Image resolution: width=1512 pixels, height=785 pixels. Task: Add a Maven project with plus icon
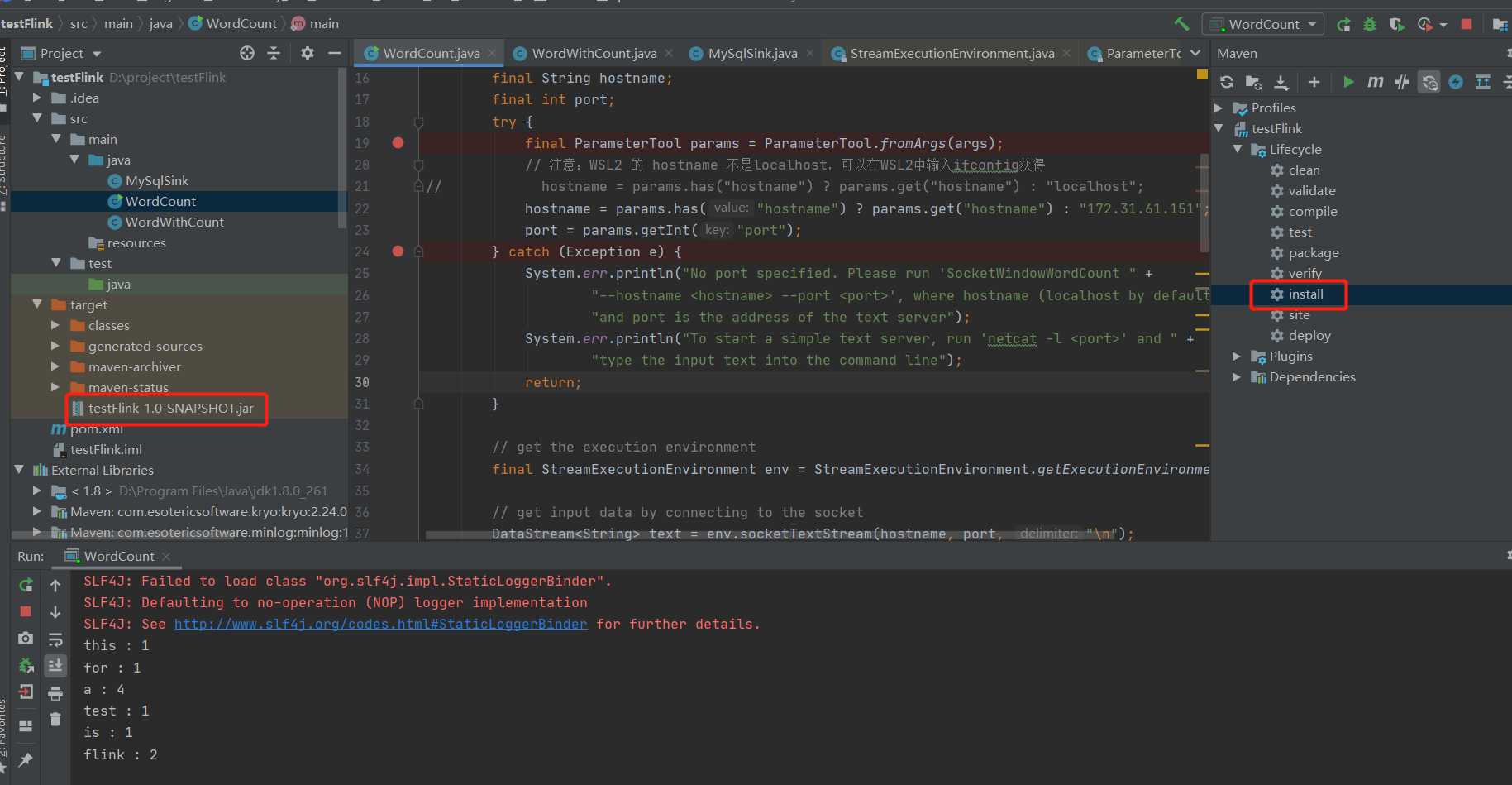1314,82
